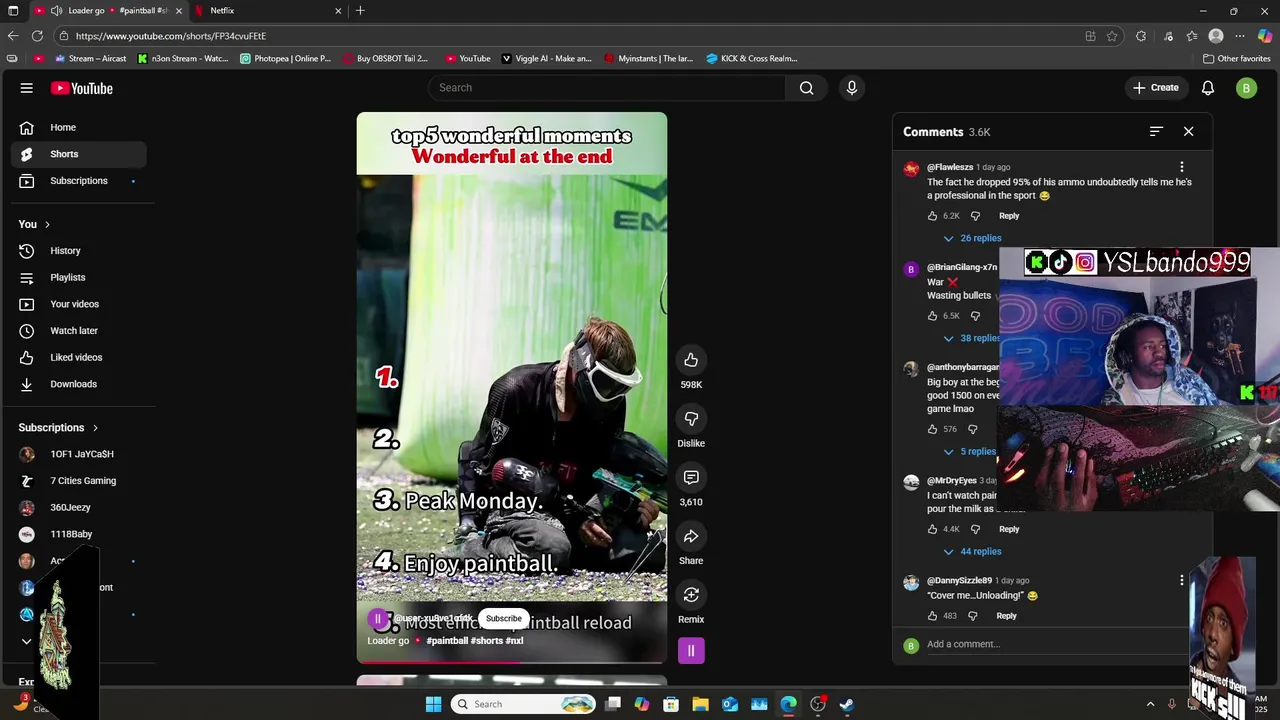The height and width of the screenshot is (720, 1280).
Task: Click the comments icon showing 3,610
Action: coord(691,478)
